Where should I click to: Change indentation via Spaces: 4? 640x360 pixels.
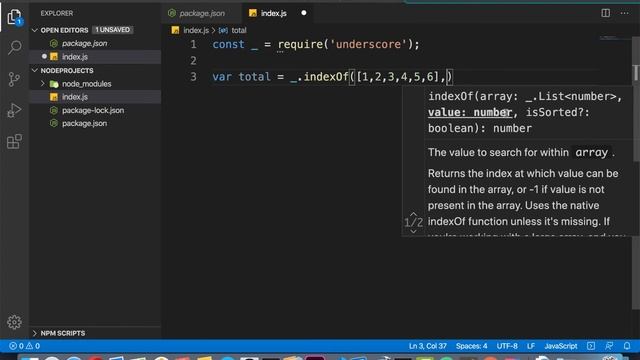point(471,346)
